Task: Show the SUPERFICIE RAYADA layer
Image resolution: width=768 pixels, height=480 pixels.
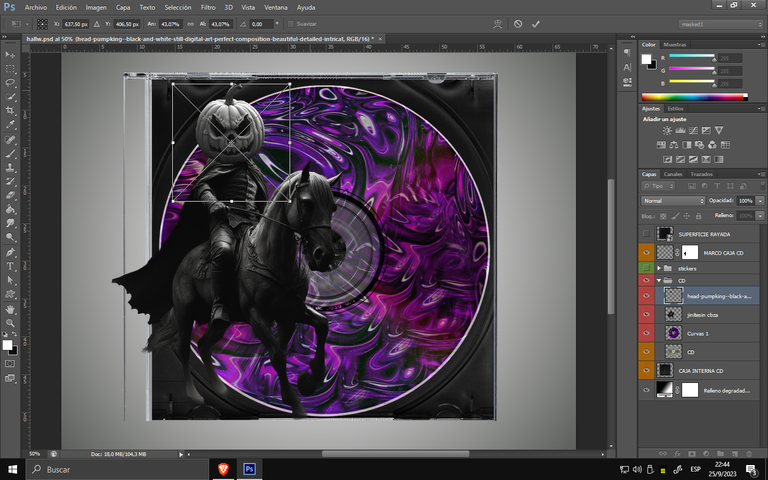Action: pos(646,234)
